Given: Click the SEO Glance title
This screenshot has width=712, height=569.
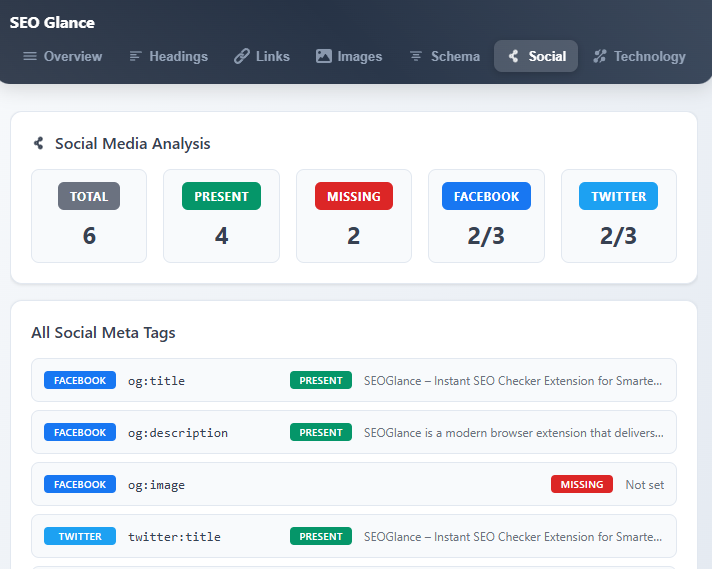Looking at the screenshot, I should pyautogui.click(x=52, y=23).
